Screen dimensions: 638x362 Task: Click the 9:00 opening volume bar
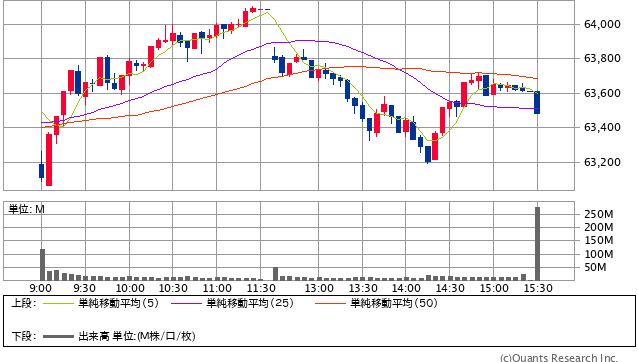click(x=42, y=264)
